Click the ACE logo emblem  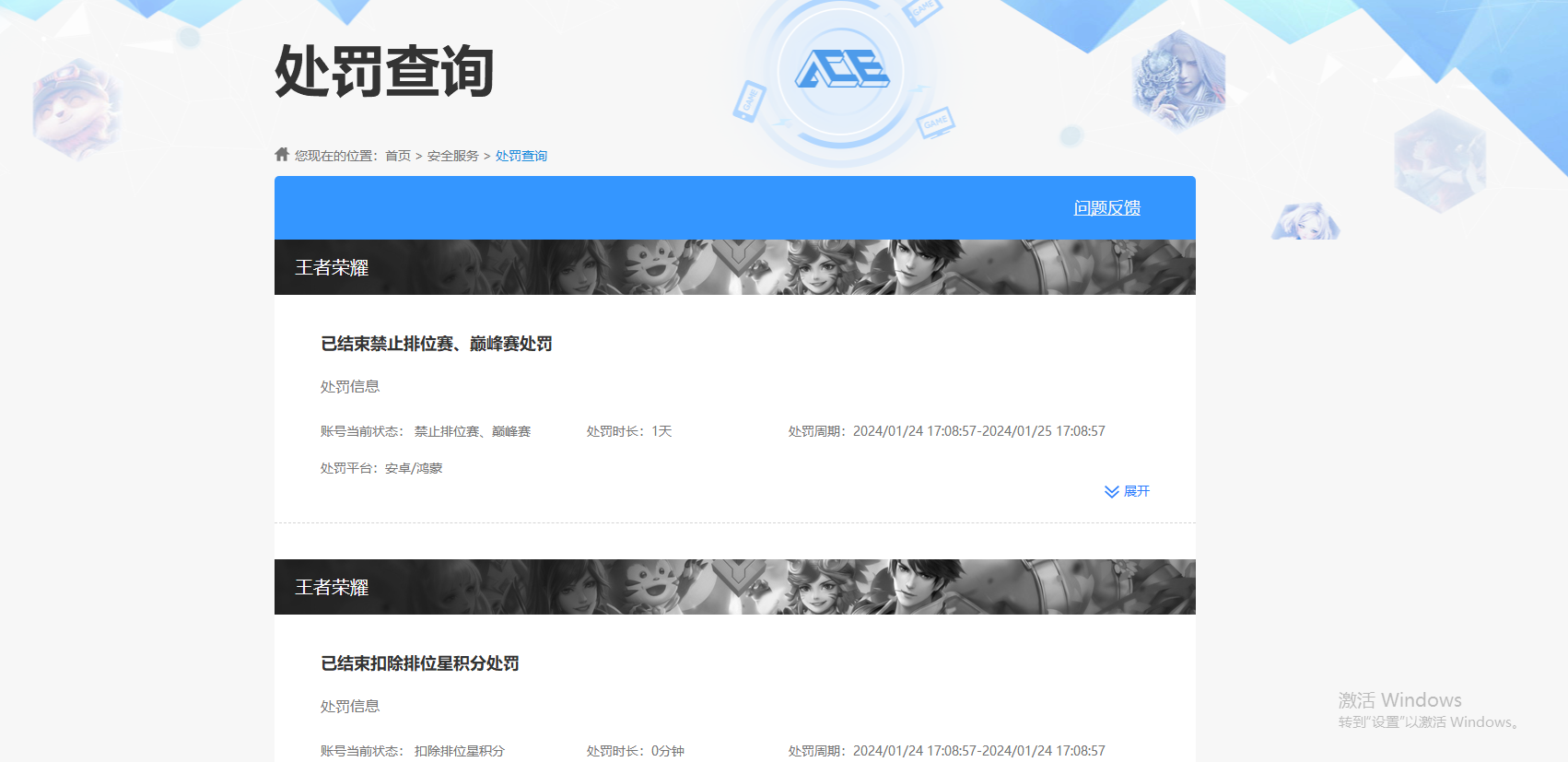pos(842,70)
